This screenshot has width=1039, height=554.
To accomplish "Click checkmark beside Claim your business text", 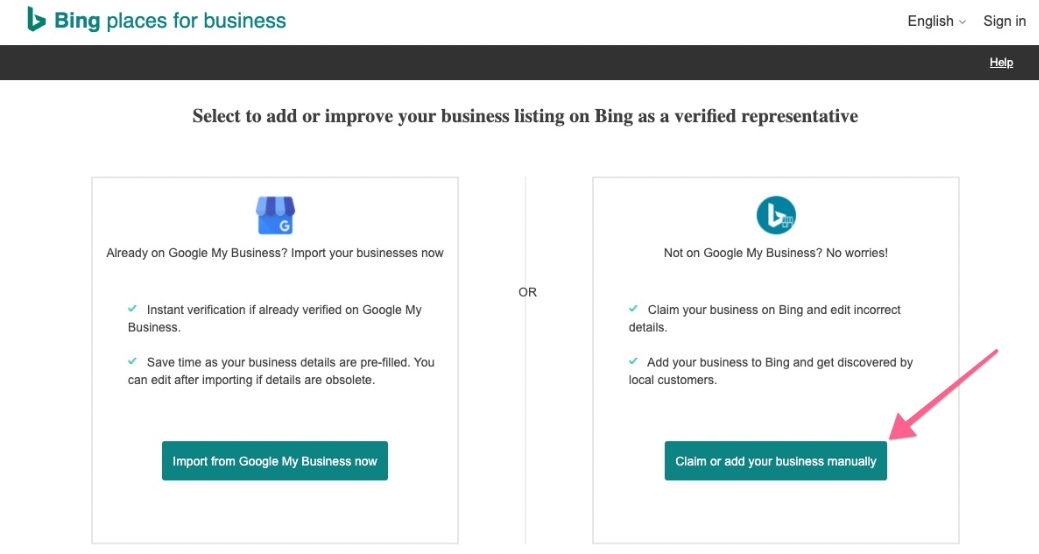I will [x=634, y=309].
